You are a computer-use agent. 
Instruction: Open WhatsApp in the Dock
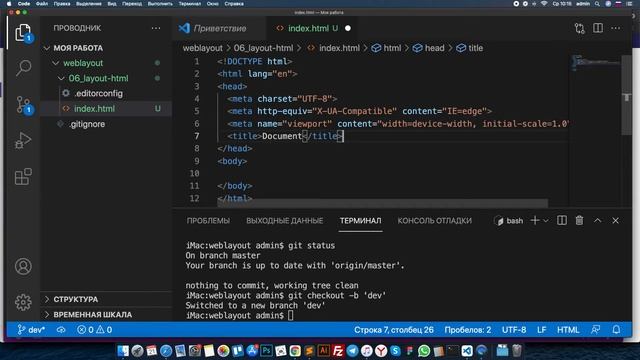424,351
